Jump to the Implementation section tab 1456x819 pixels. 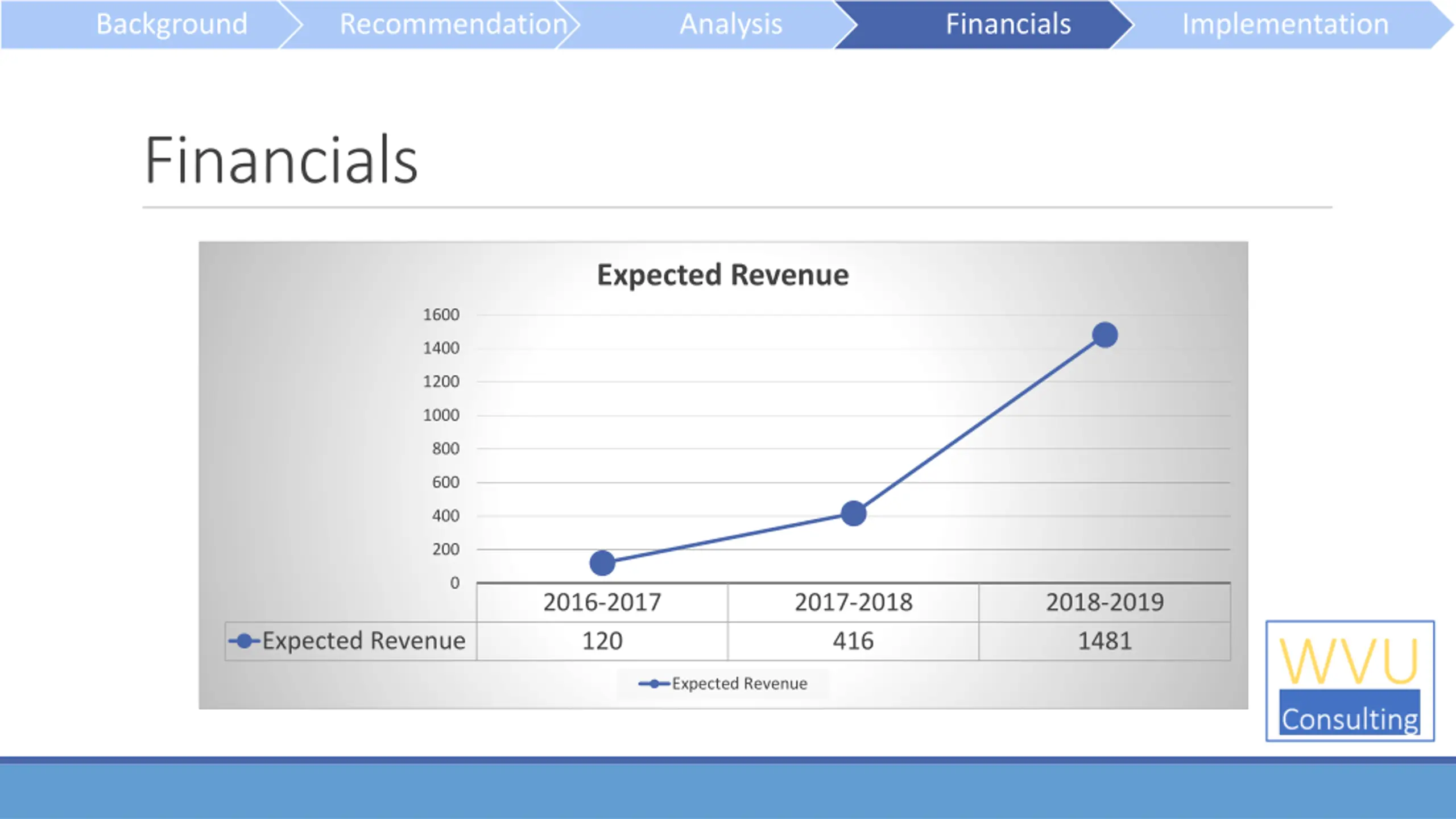tap(1285, 24)
